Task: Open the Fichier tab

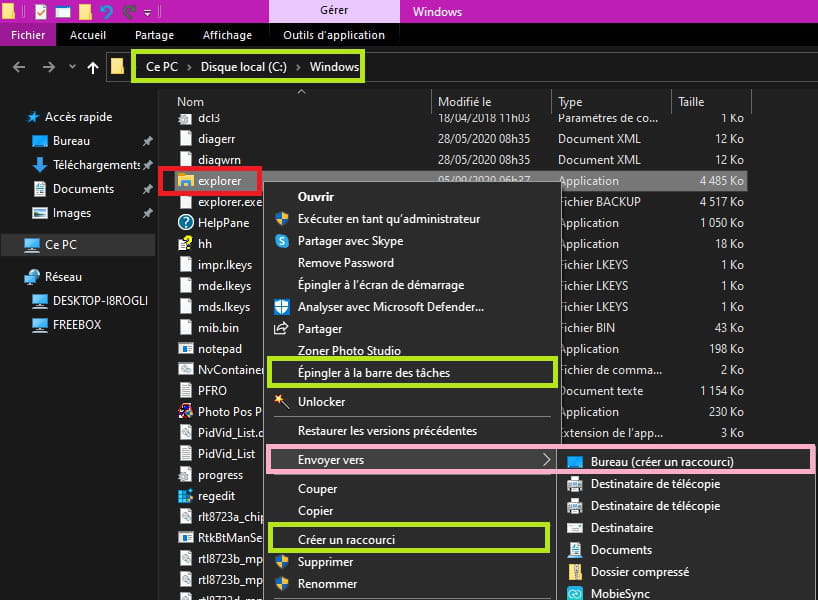Action: click(x=28, y=35)
